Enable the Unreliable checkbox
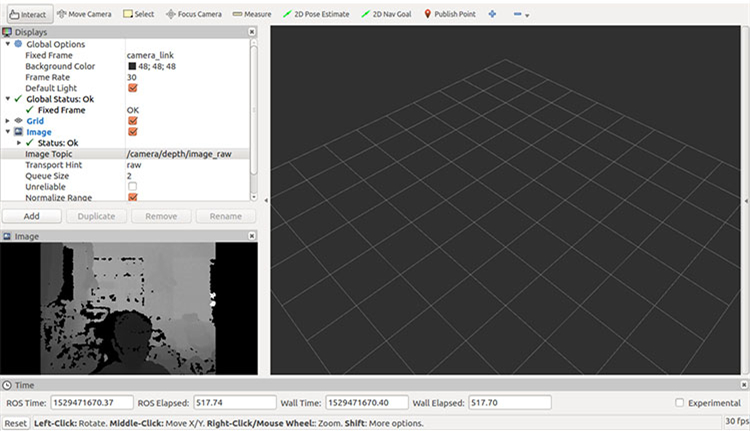 tap(133, 187)
